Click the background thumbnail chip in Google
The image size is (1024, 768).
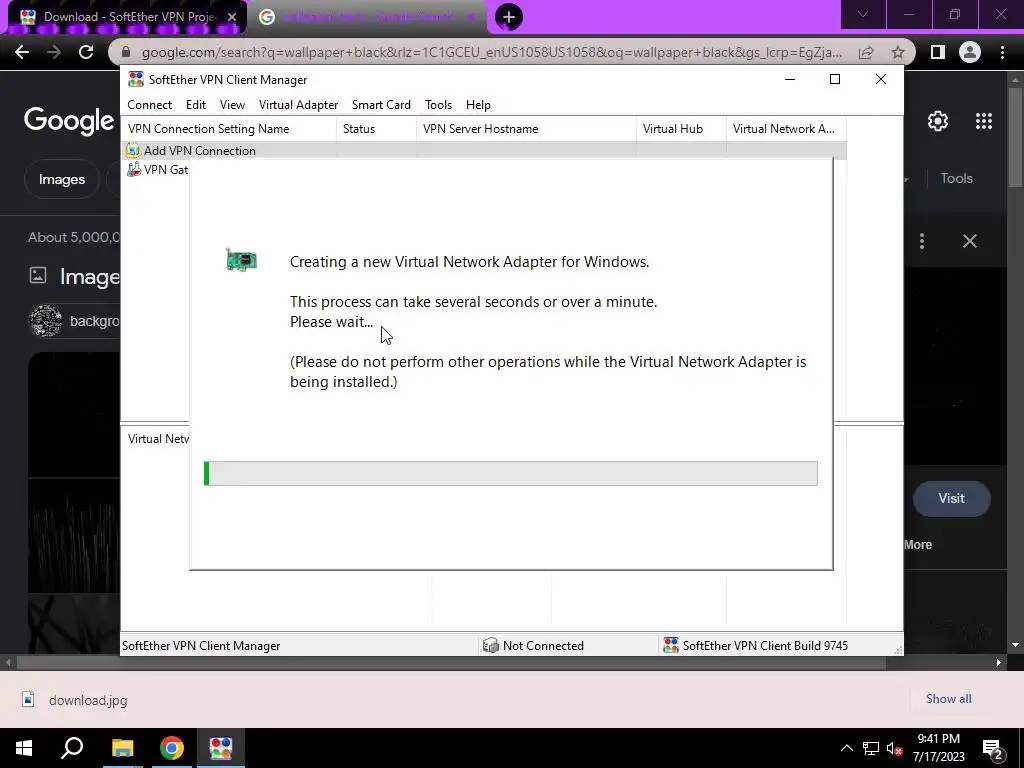pos(74,321)
